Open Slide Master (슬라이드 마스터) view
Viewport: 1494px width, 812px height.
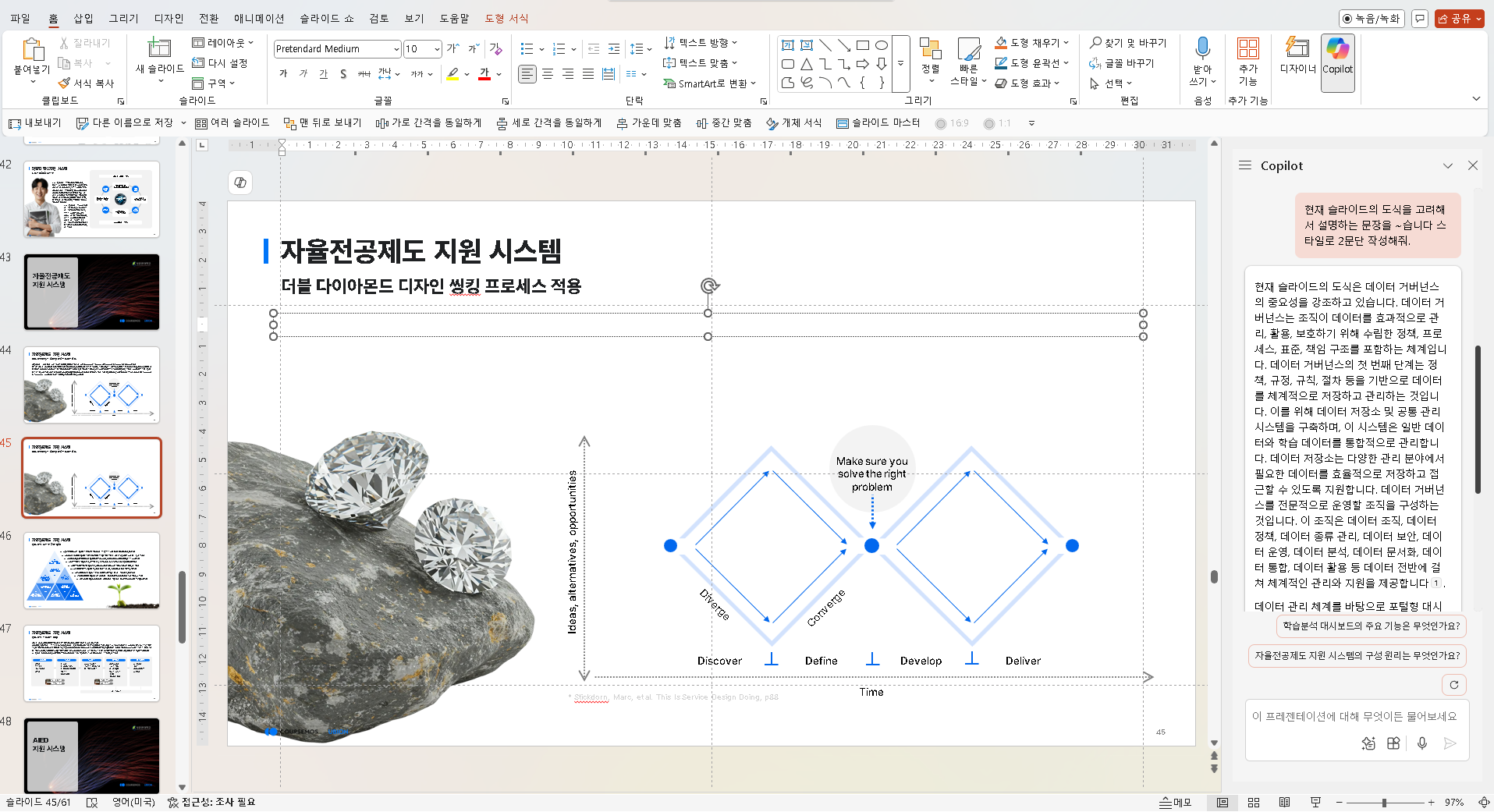(x=878, y=123)
